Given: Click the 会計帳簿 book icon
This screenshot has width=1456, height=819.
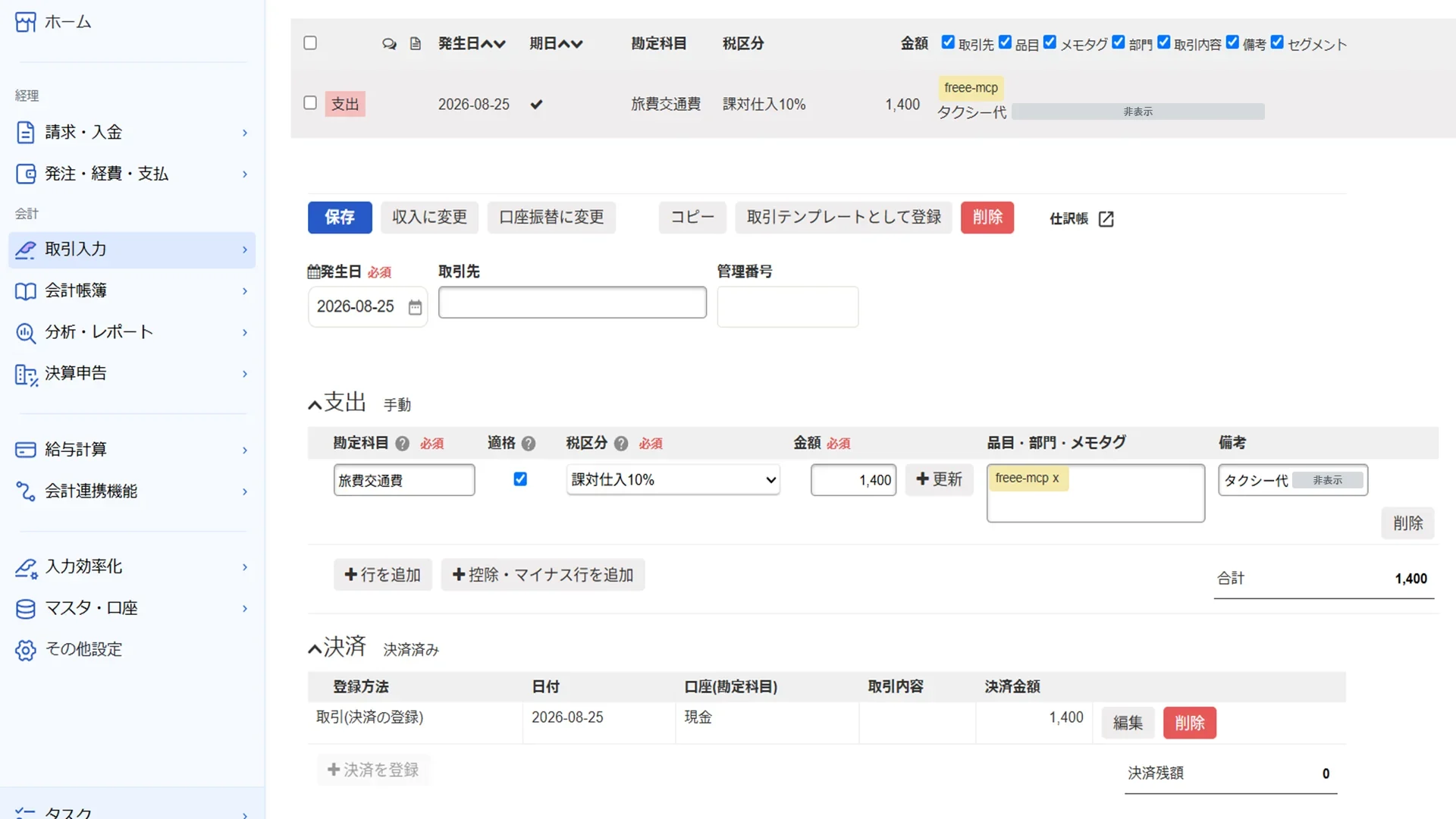Looking at the screenshot, I should 25,291.
